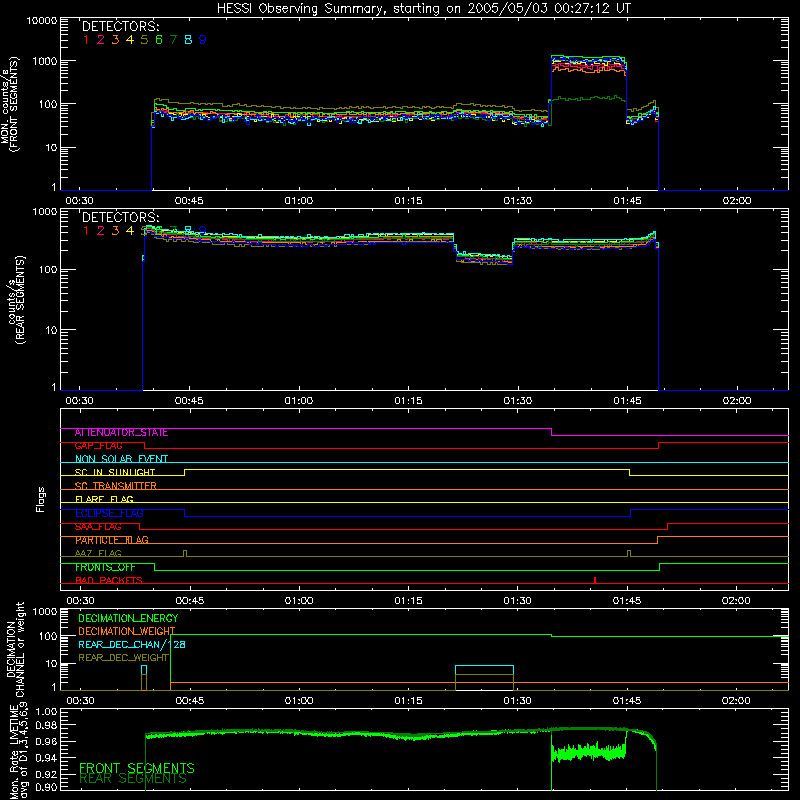Viewport: 800px width, 800px height.
Task: Click the ATTENUATOR_STATE step drop near 01:35
Action: tap(552, 432)
